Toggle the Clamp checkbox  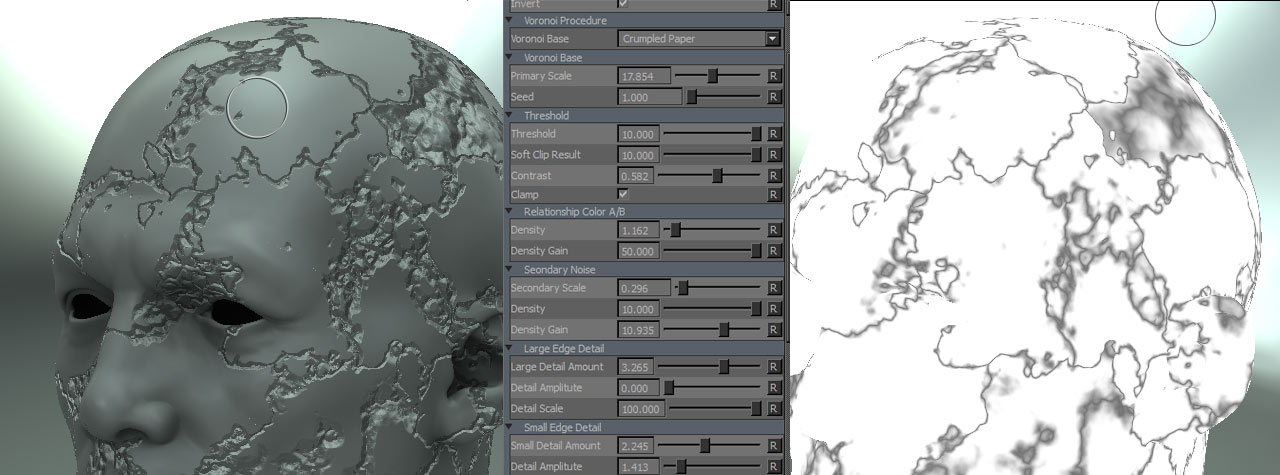[x=624, y=194]
